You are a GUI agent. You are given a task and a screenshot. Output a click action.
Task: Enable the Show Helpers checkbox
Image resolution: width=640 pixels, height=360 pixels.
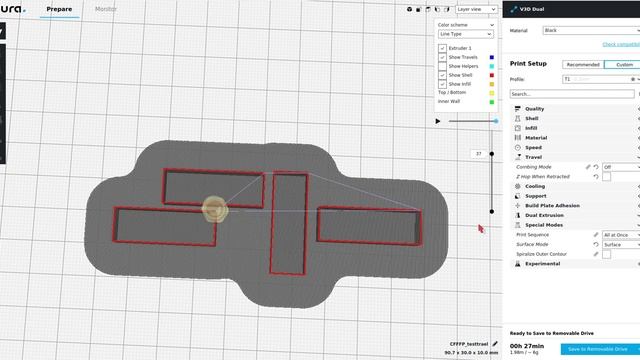(x=442, y=66)
